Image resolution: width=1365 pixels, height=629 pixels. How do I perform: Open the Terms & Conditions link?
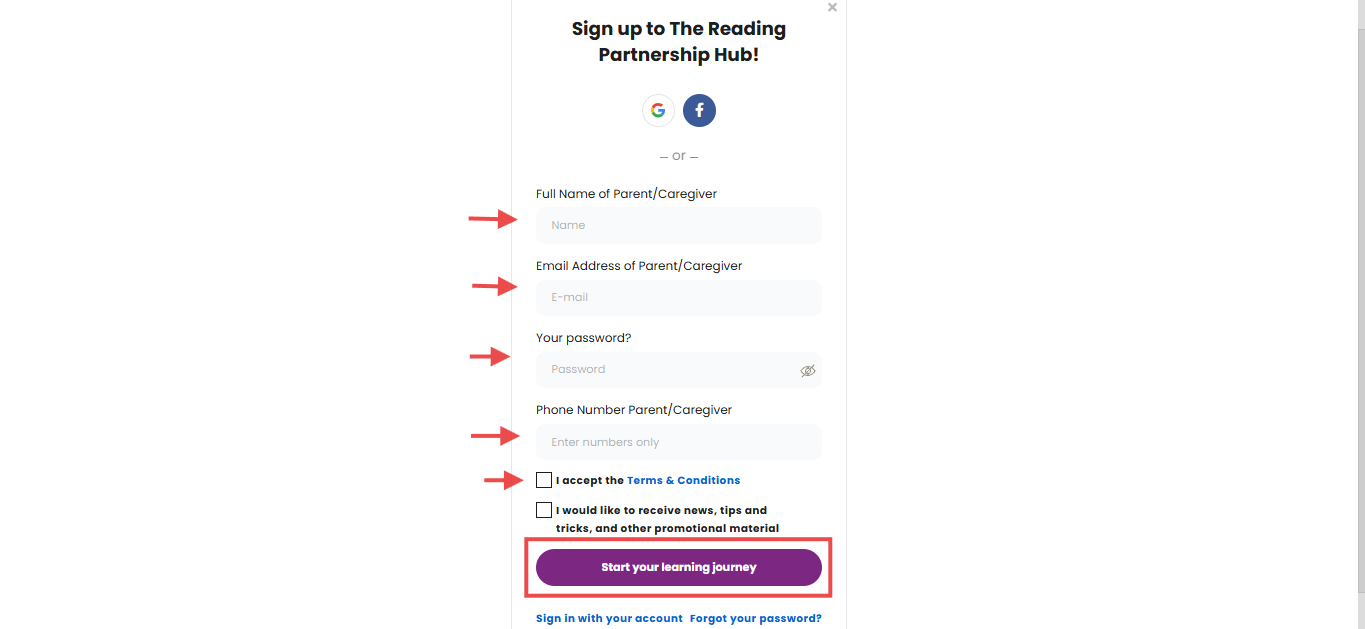click(x=683, y=480)
